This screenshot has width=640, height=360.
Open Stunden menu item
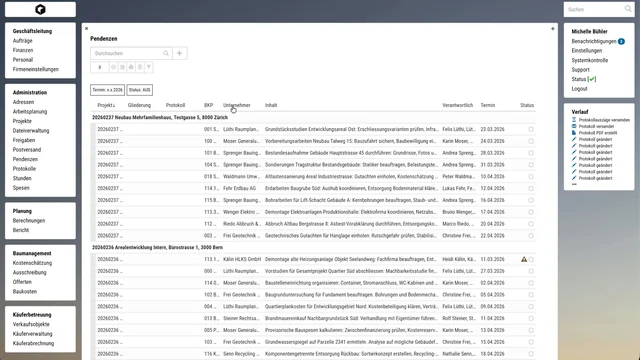click(x=22, y=178)
